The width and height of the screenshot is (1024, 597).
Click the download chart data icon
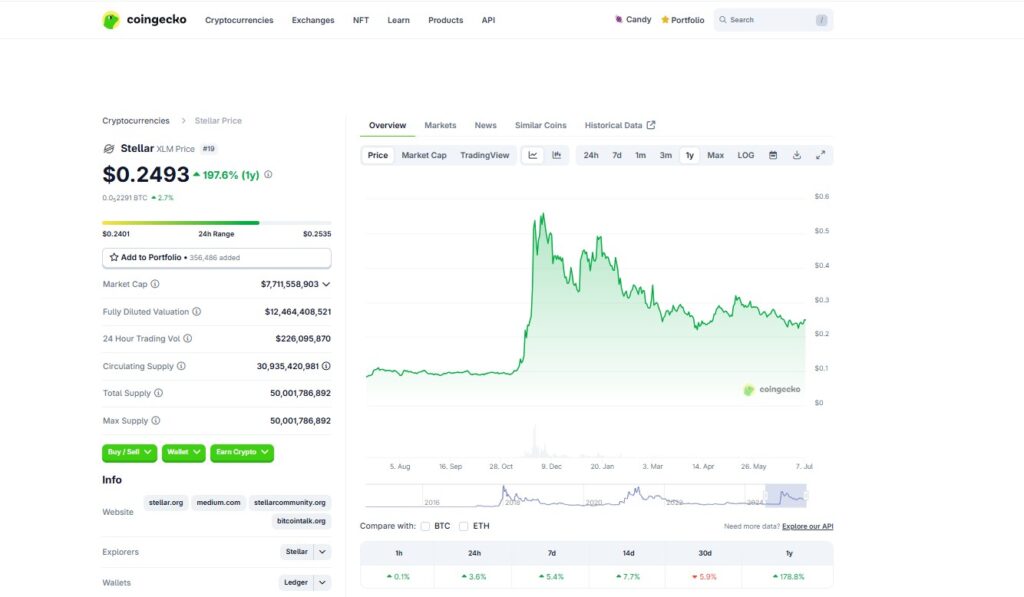797,155
